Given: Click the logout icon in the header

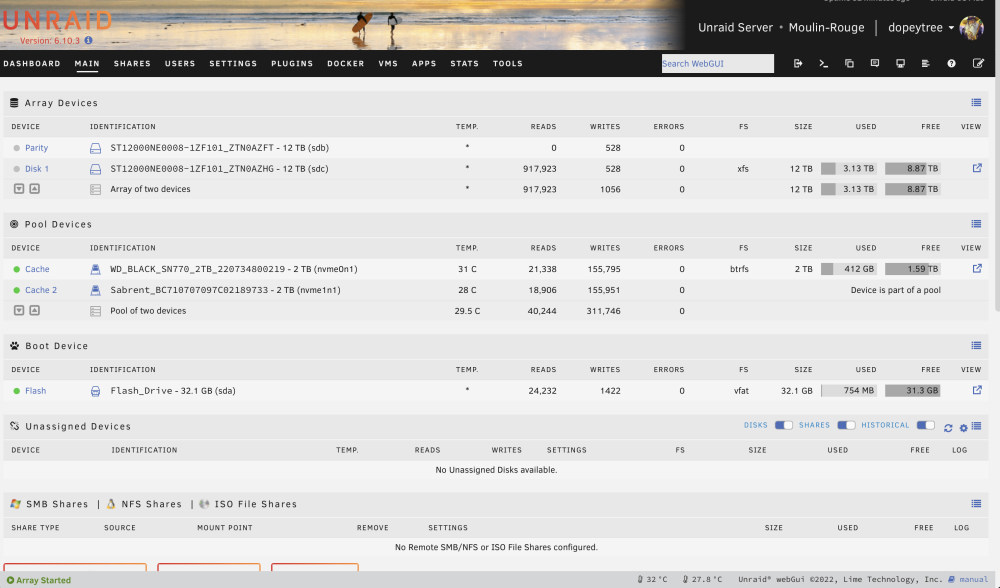Looking at the screenshot, I should [798, 63].
